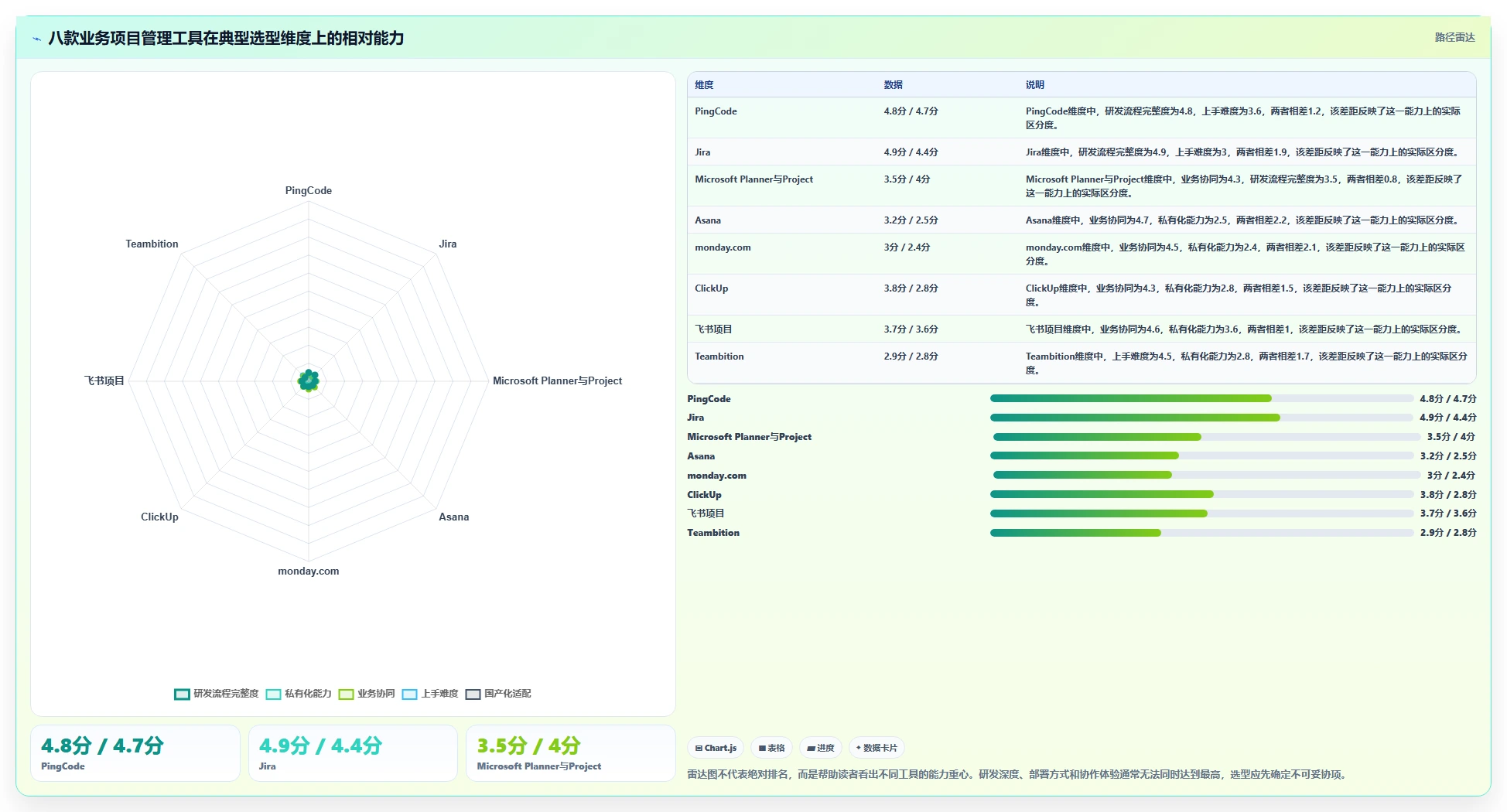Toggle the 研发流程完整度 legend series

click(217, 694)
